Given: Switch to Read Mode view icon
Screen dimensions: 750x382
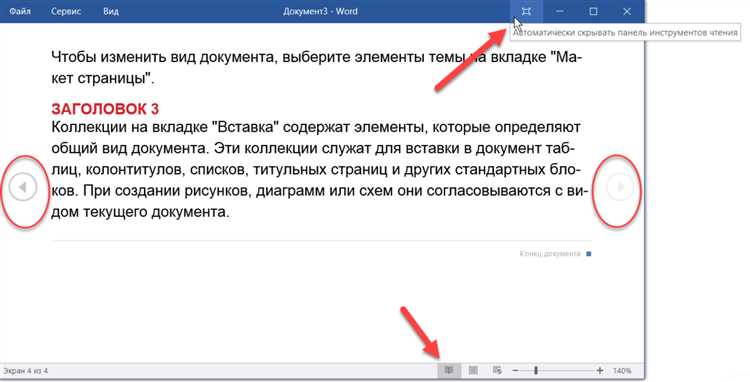Looking at the screenshot, I should pyautogui.click(x=449, y=370).
